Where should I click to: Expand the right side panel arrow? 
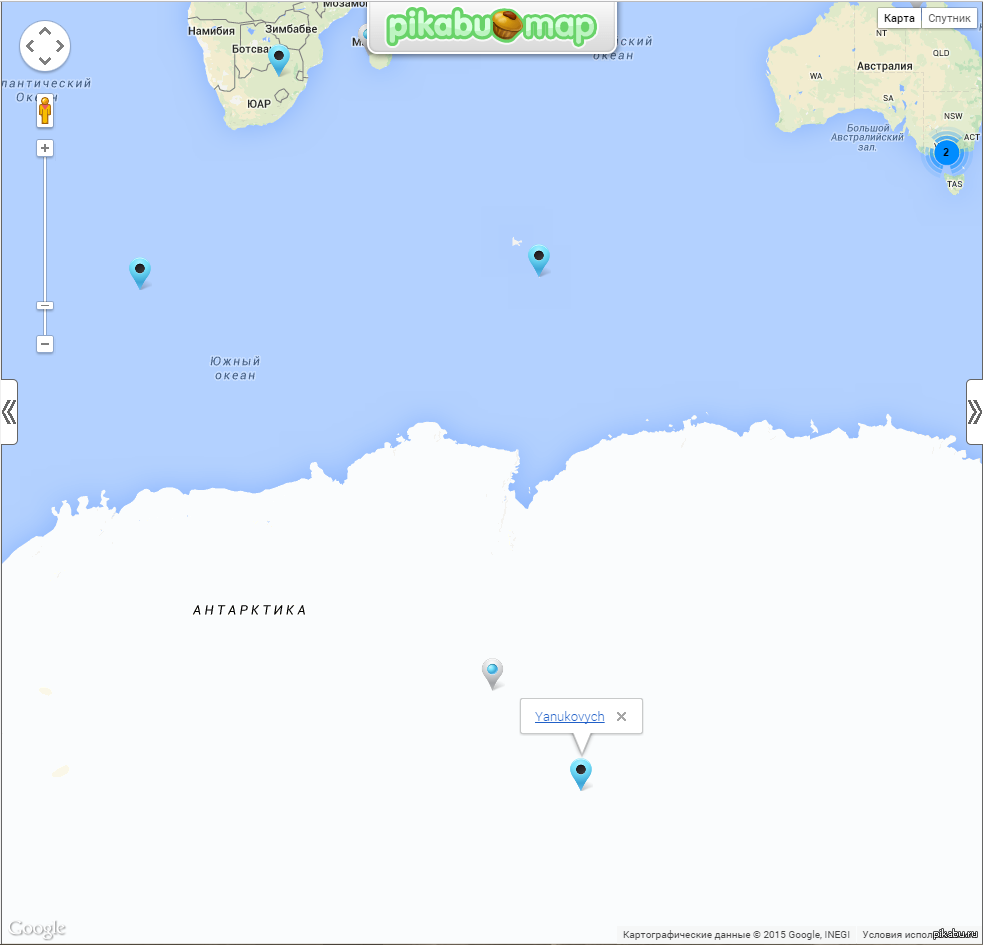coord(974,411)
